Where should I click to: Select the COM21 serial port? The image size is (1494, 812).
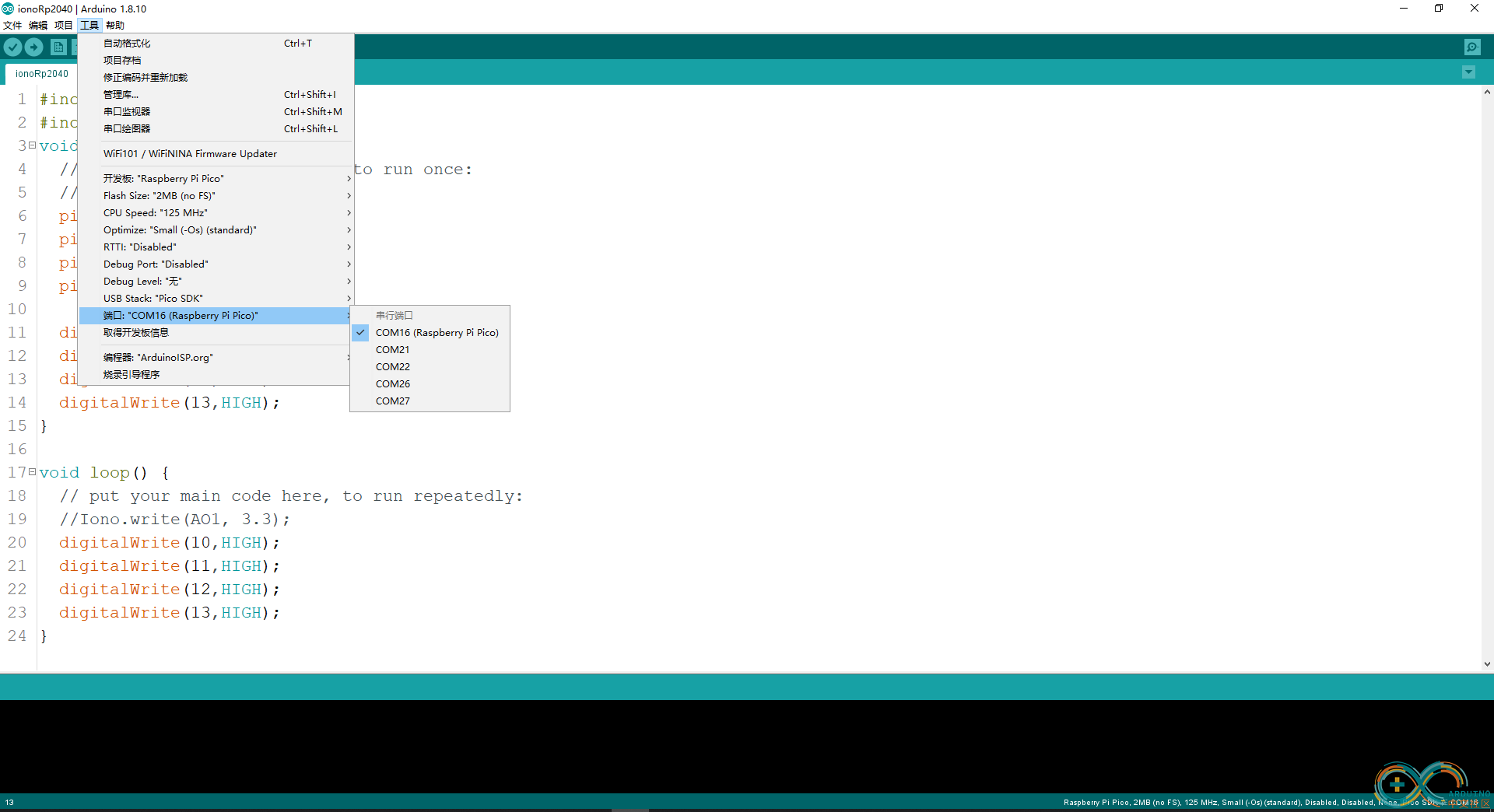tap(430, 350)
